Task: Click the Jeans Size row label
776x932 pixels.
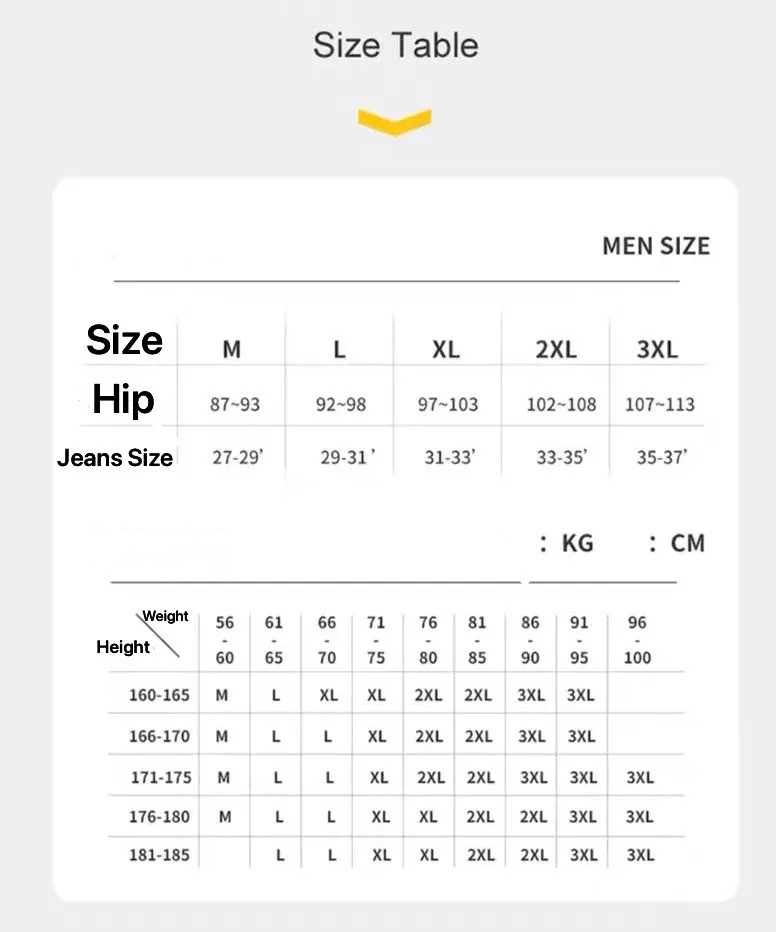Action: [115, 458]
